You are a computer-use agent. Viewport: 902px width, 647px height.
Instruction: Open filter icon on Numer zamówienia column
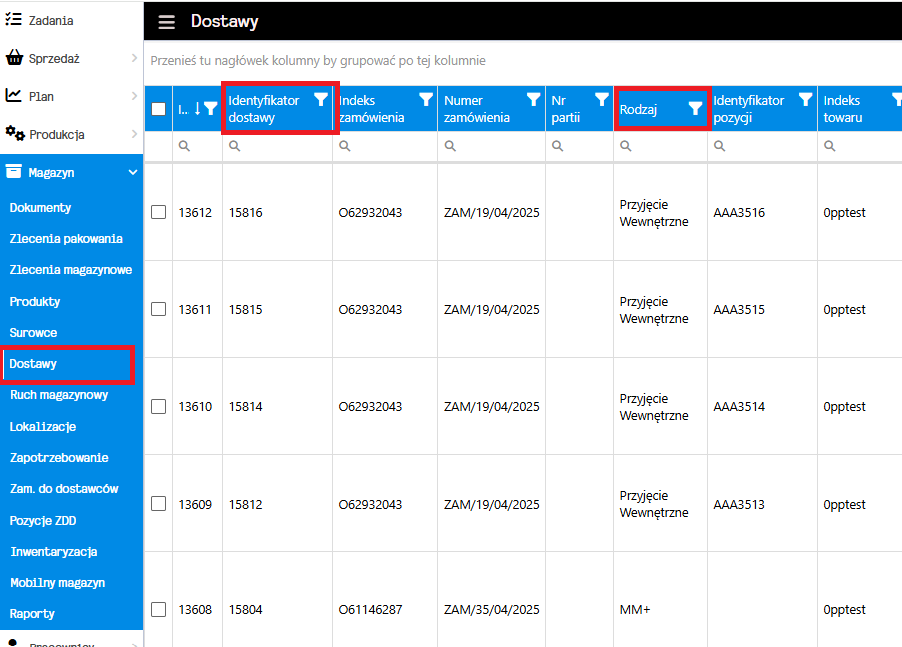[534, 99]
